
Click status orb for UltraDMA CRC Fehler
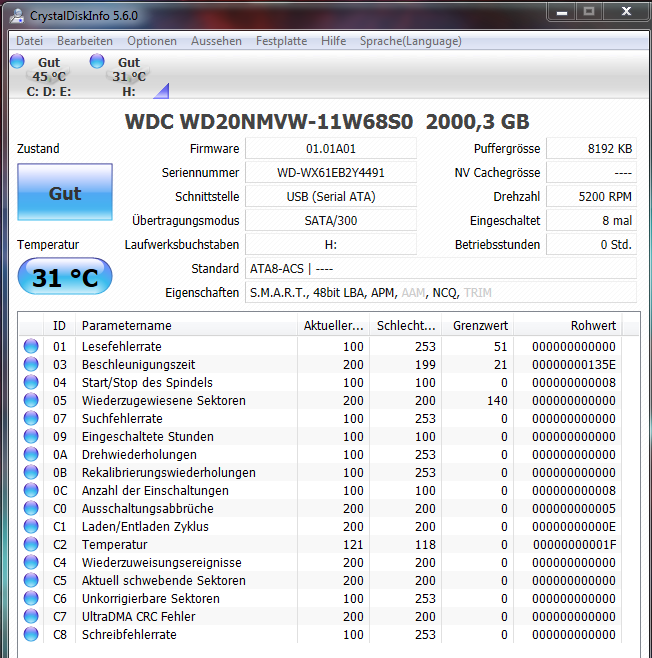[31, 616]
